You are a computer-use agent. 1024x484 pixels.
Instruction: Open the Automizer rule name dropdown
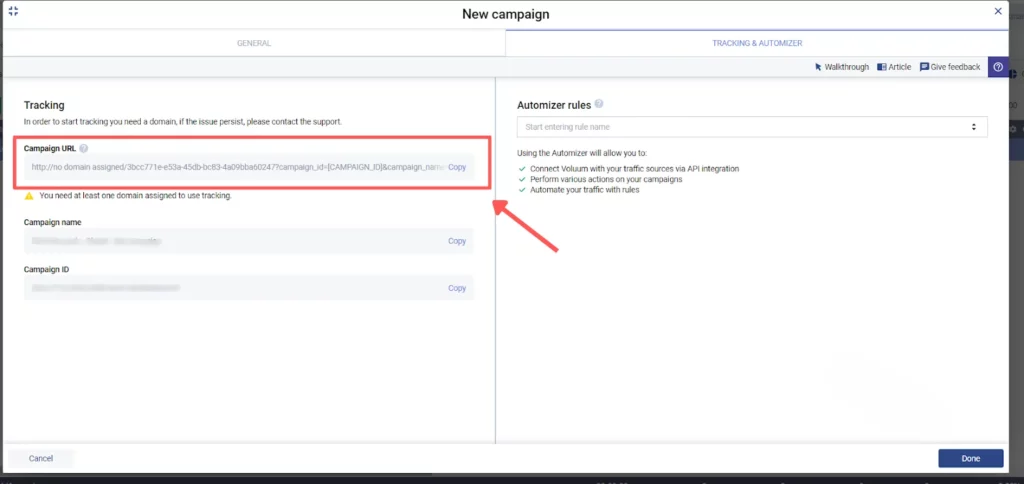click(752, 127)
